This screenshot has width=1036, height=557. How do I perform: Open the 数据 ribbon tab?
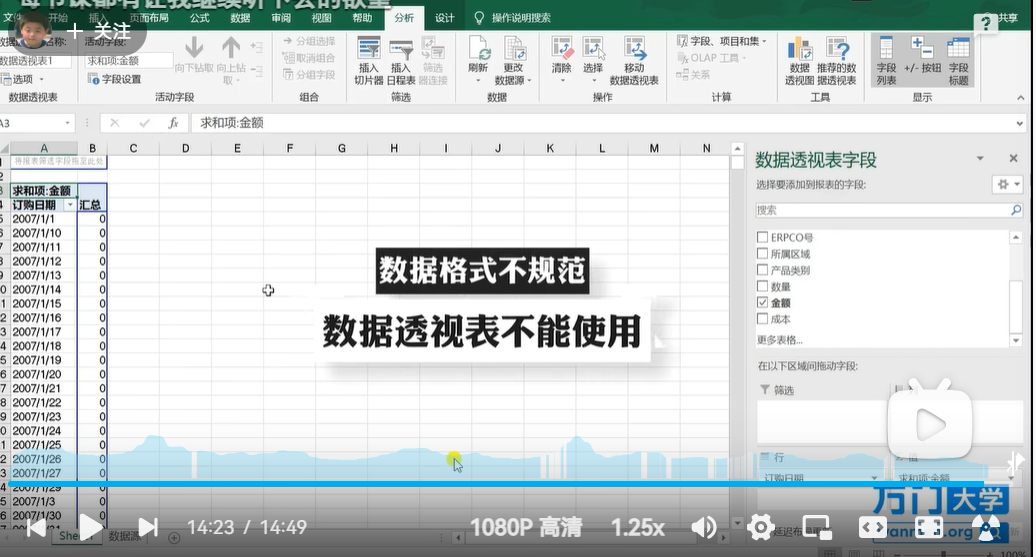(x=240, y=18)
